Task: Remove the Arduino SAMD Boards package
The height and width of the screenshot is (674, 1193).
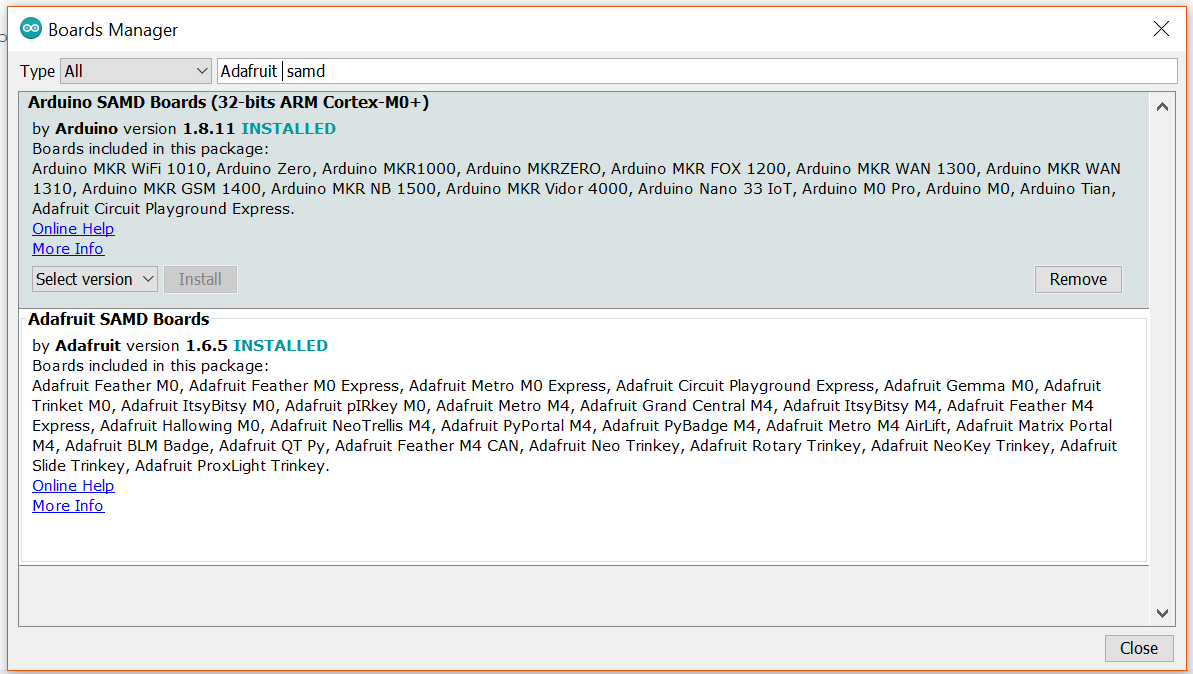Action: coord(1078,279)
